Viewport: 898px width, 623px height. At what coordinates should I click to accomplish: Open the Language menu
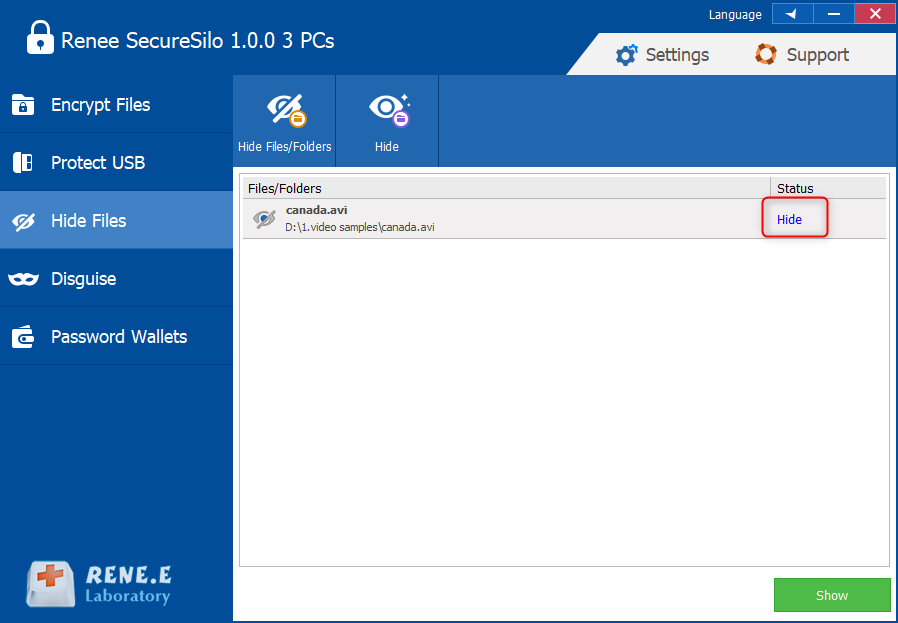coord(735,15)
